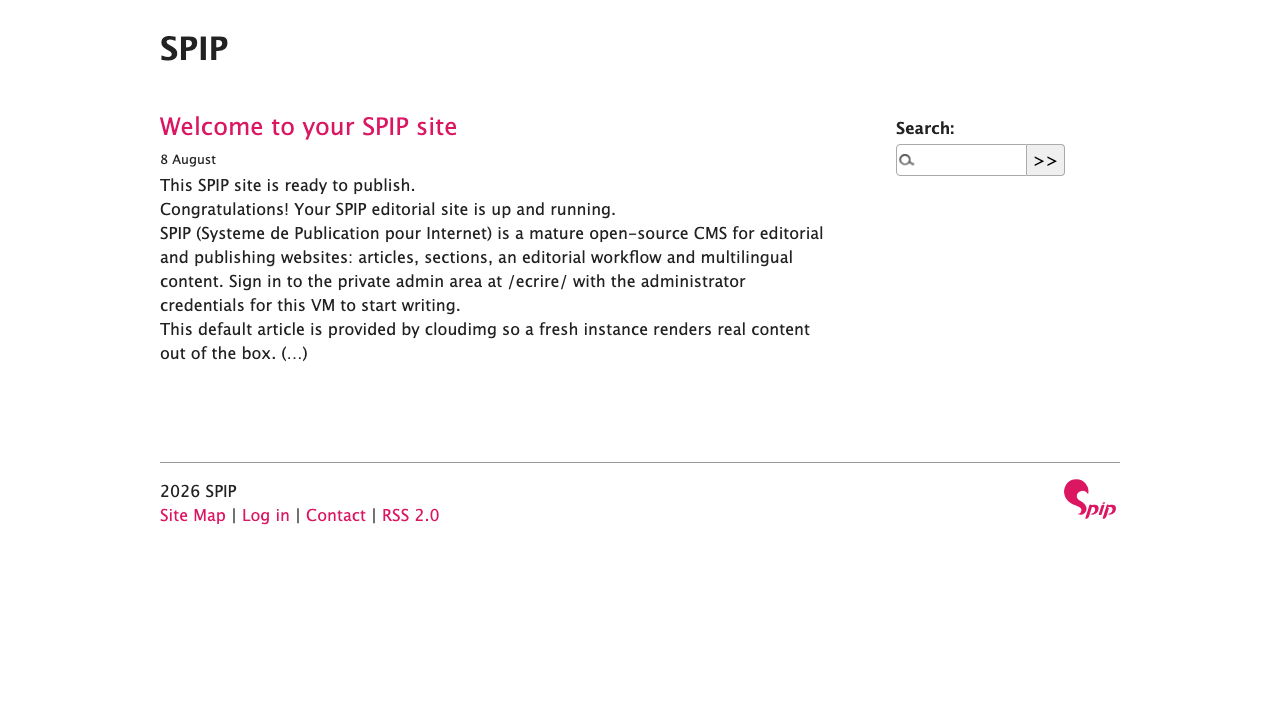The width and height of the screenshot is (1280, 720).
Task: Click the 'This SPIP site is ready to publish' line
Action: [287, 186]
